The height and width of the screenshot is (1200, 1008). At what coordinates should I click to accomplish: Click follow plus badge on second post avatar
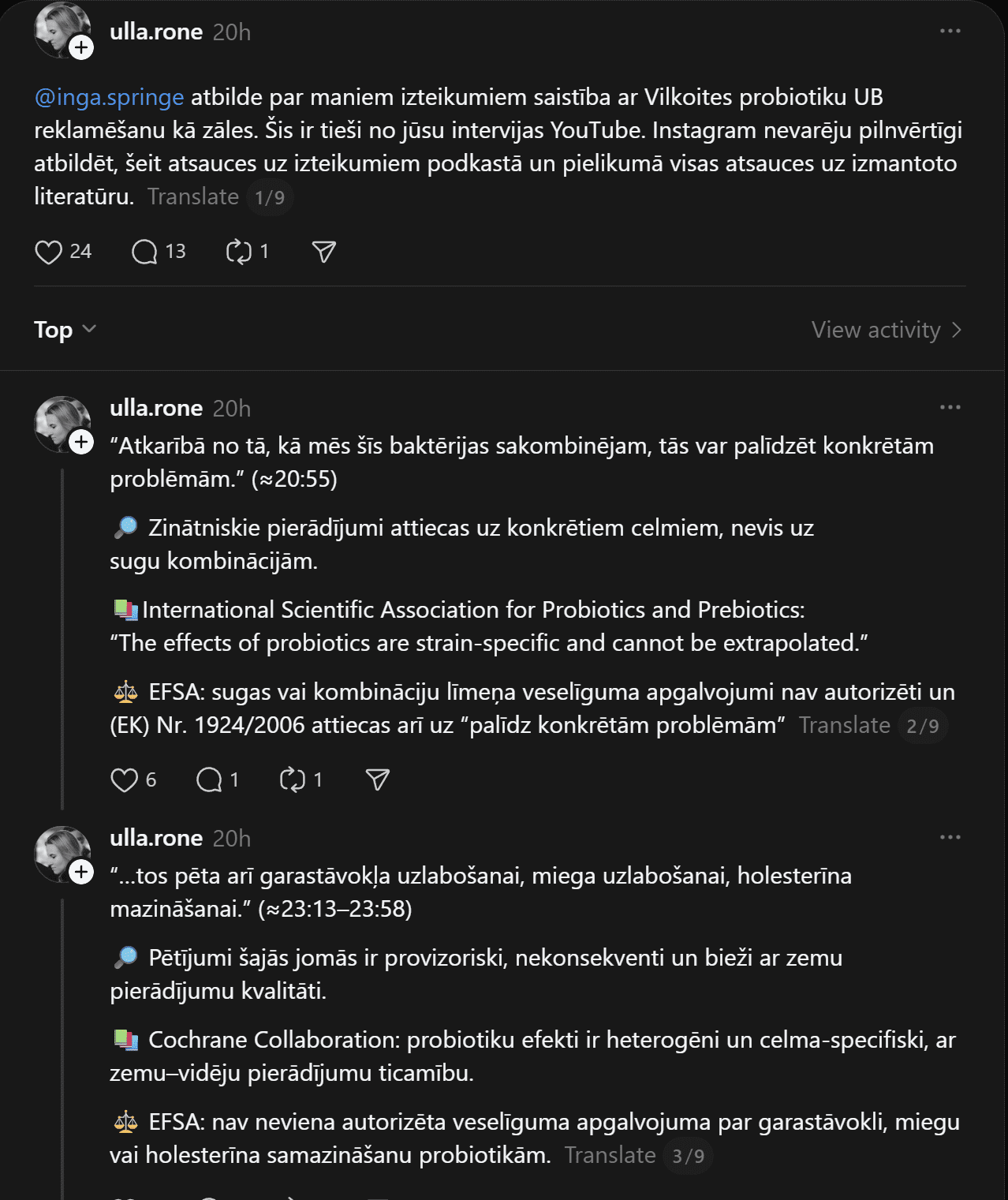point(81,442)
